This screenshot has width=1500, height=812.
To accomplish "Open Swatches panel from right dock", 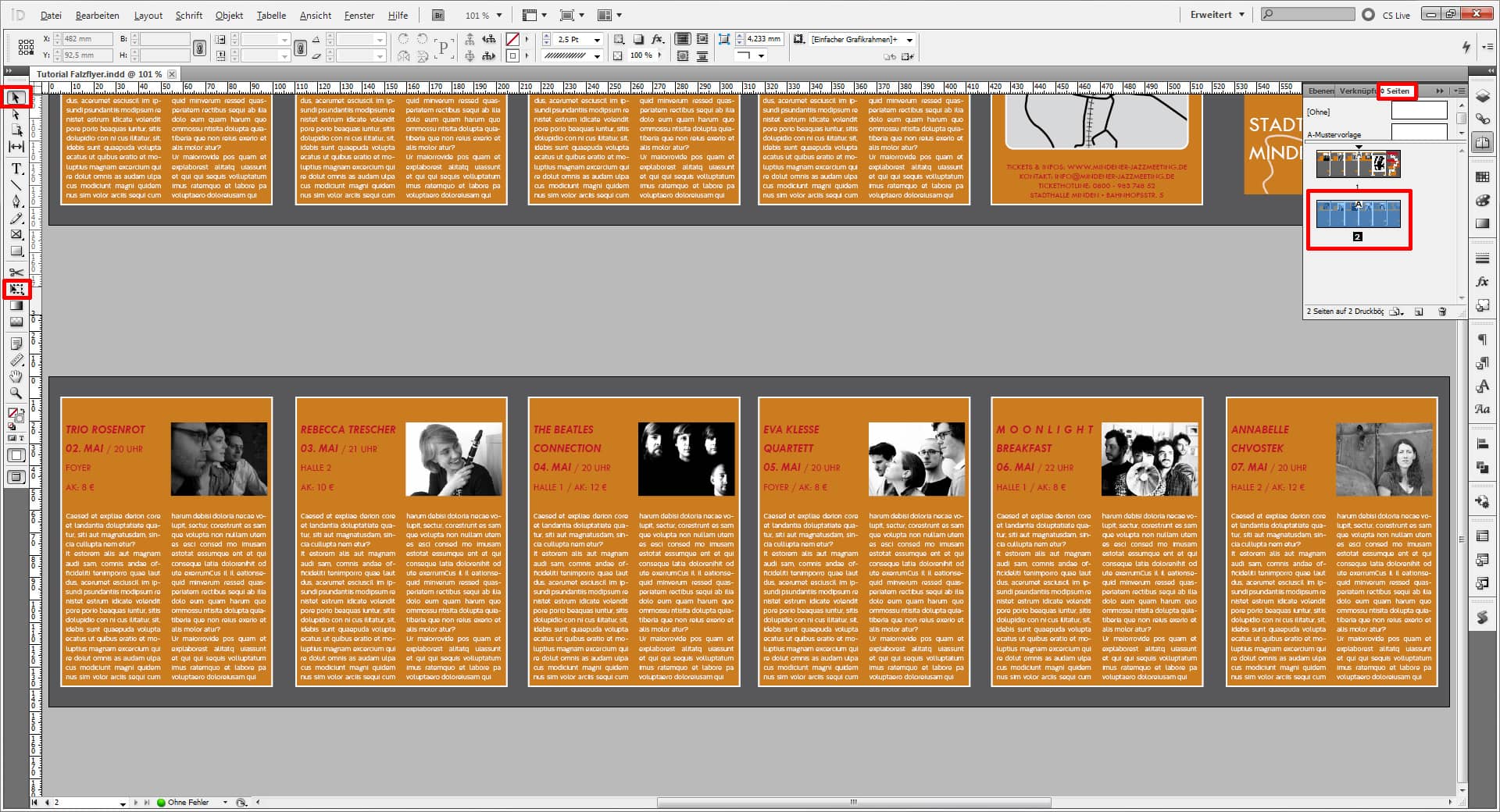I will (x=1482, y=177).
